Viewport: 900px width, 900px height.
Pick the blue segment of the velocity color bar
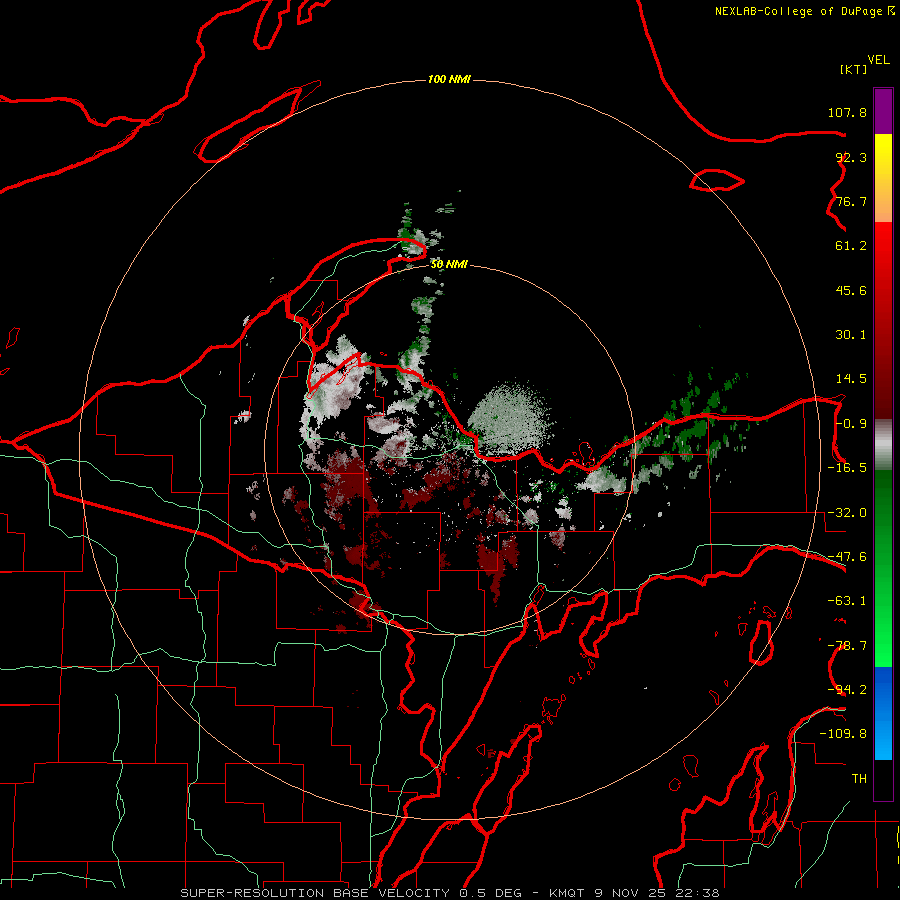click(883, 713)
